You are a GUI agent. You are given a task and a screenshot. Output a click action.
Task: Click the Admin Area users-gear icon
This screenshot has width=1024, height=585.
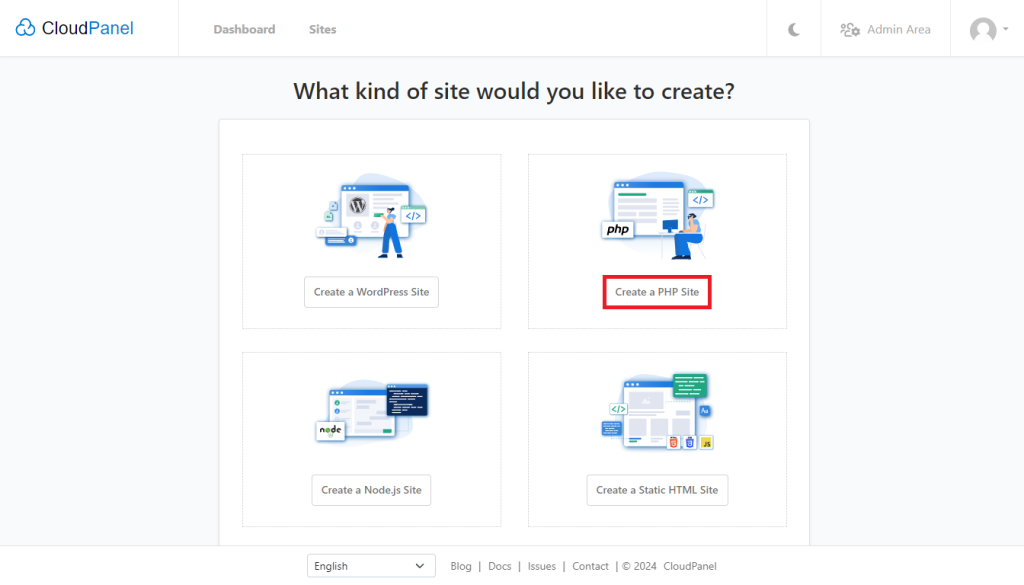(850, 29)
